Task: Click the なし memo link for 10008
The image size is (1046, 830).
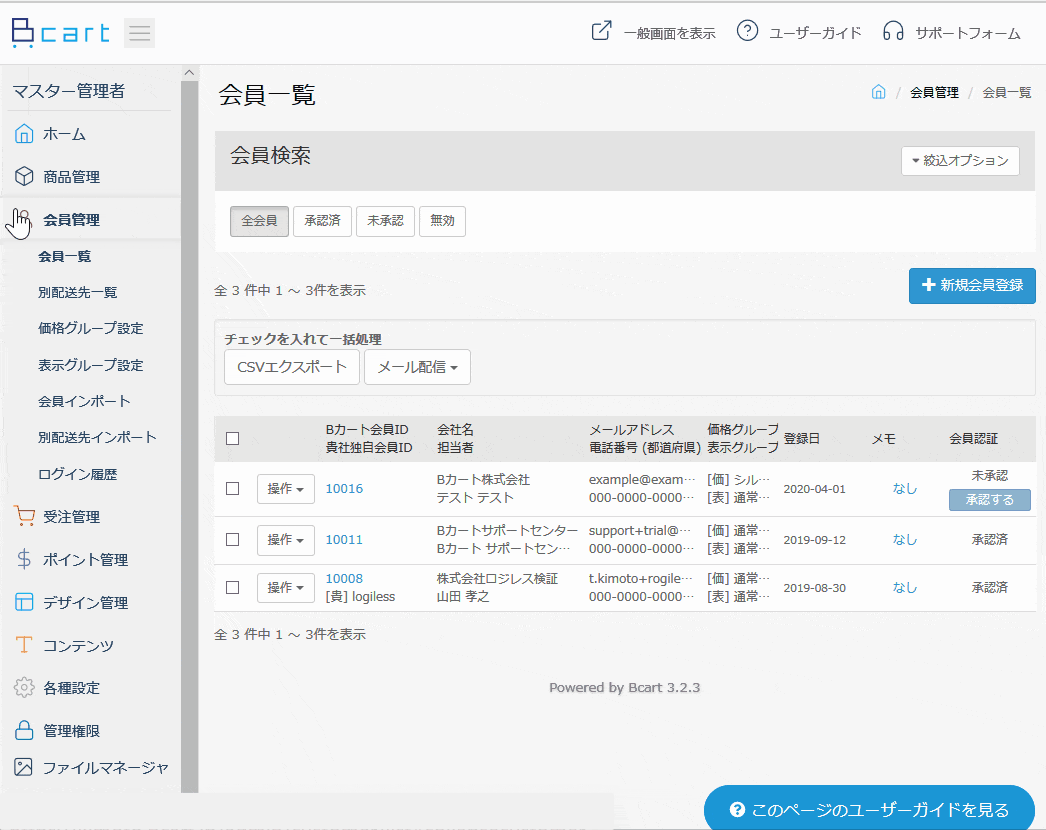Action: (905, 587)
